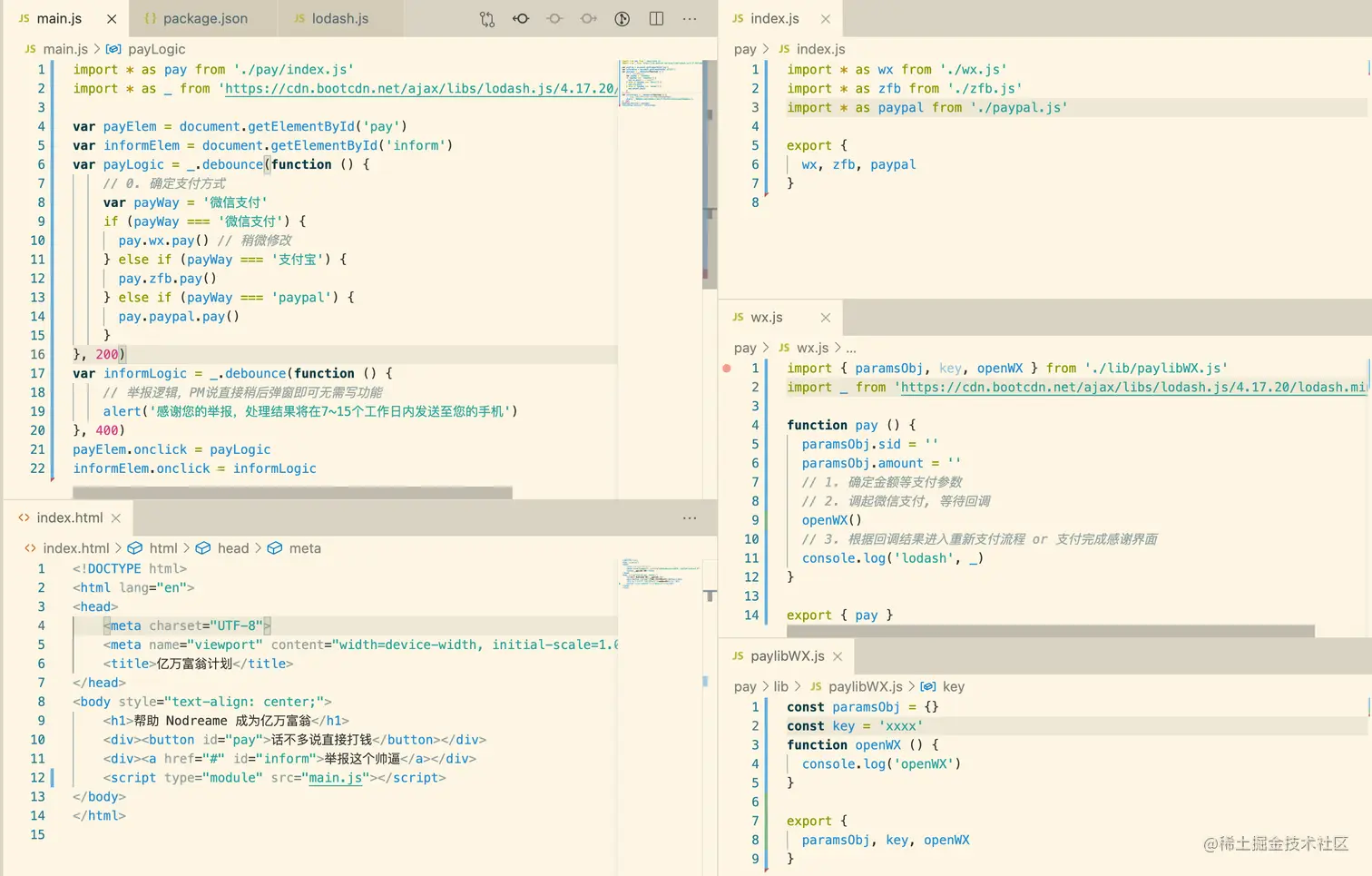1372x876 pixels.
Task: Close the paylibWX.js tab
Action: coord(838,655)
